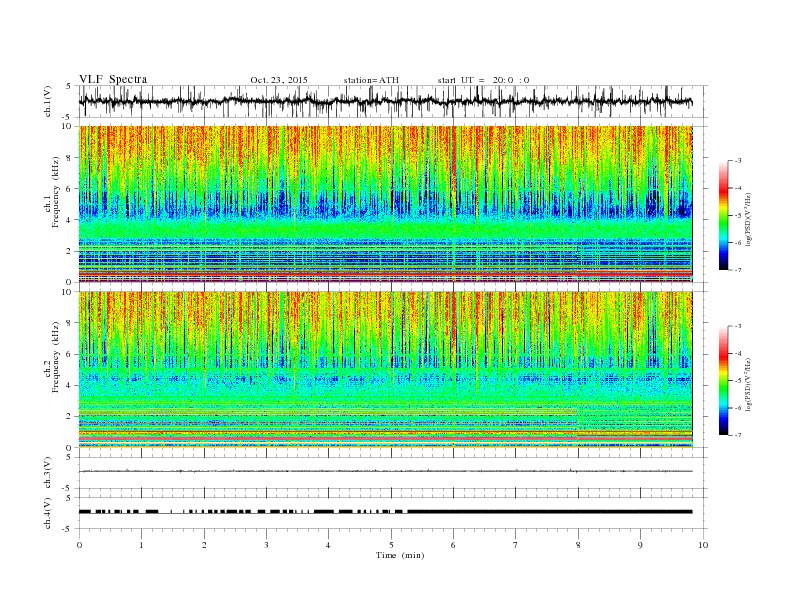Click the "station=ATH" header label
The width and height of the screenshot is (792, 612).
point(371,80)
